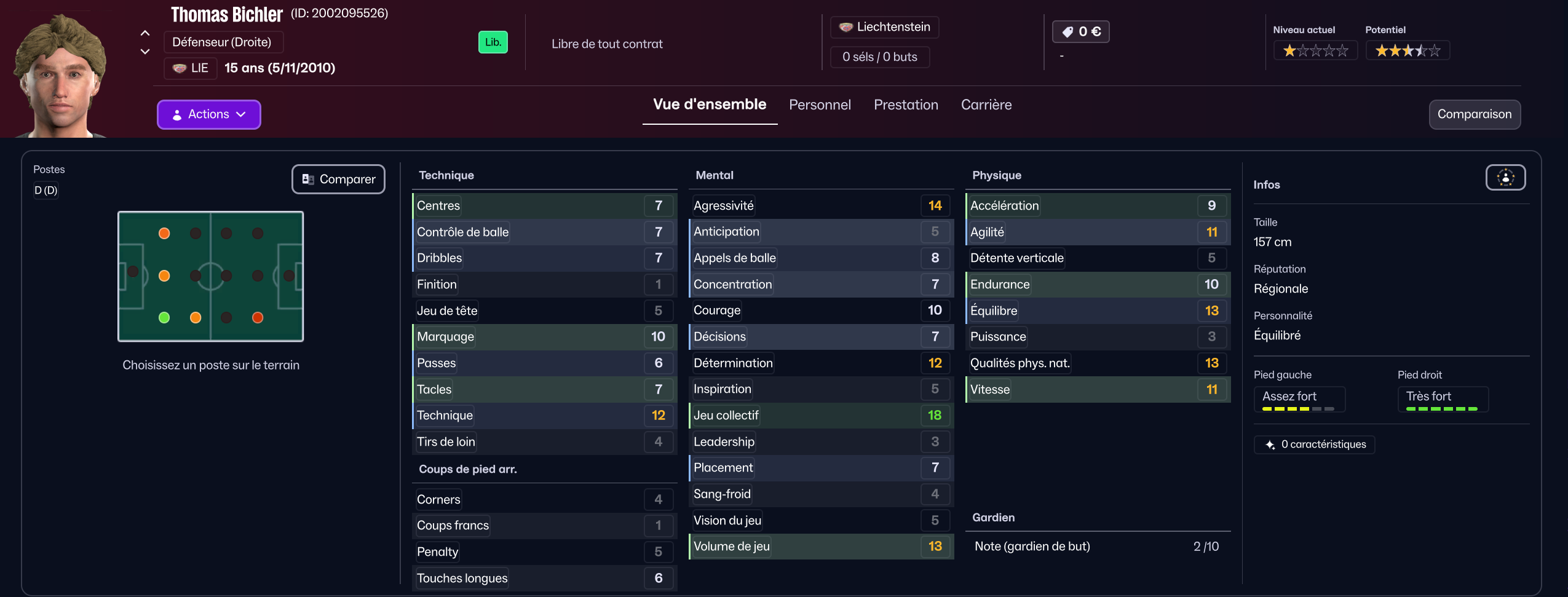Click the LIE nationality flag badge
The width and height of the screenshot is (1568, 597).
pyautogui.click(x=190, y=68)
